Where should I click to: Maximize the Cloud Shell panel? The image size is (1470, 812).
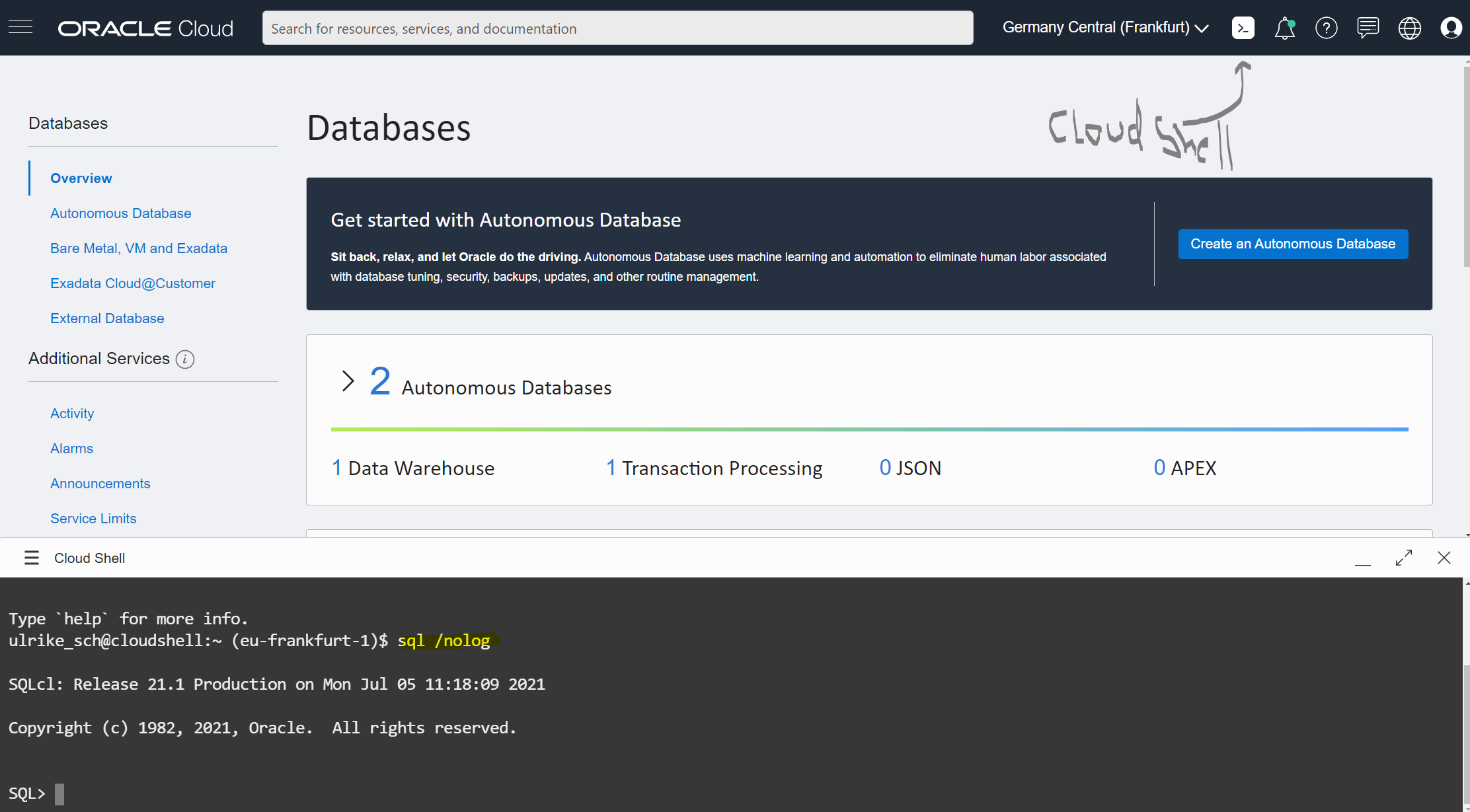pos(1403,558)
